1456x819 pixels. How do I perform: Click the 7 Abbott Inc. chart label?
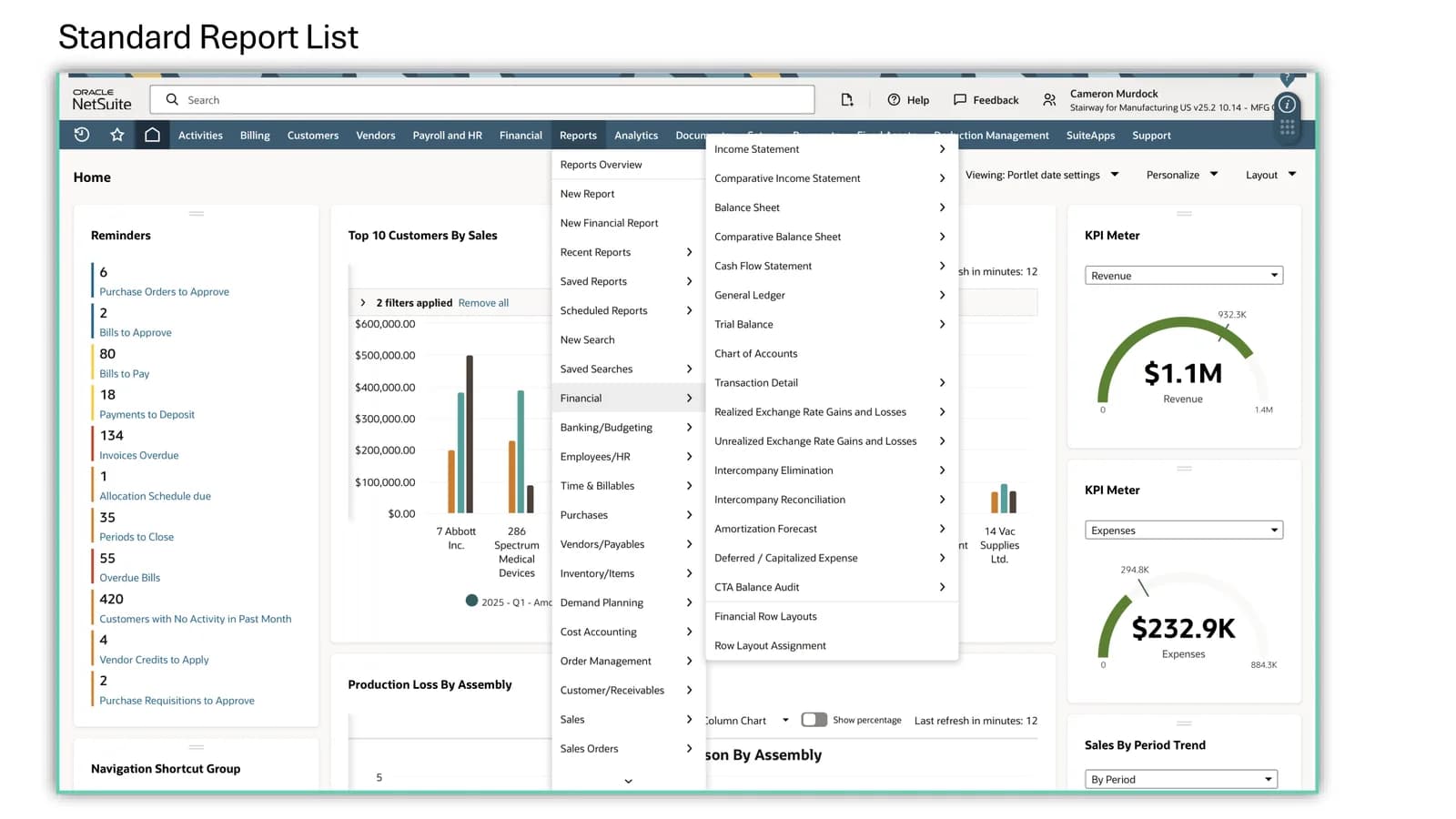(x=456, y=538)
